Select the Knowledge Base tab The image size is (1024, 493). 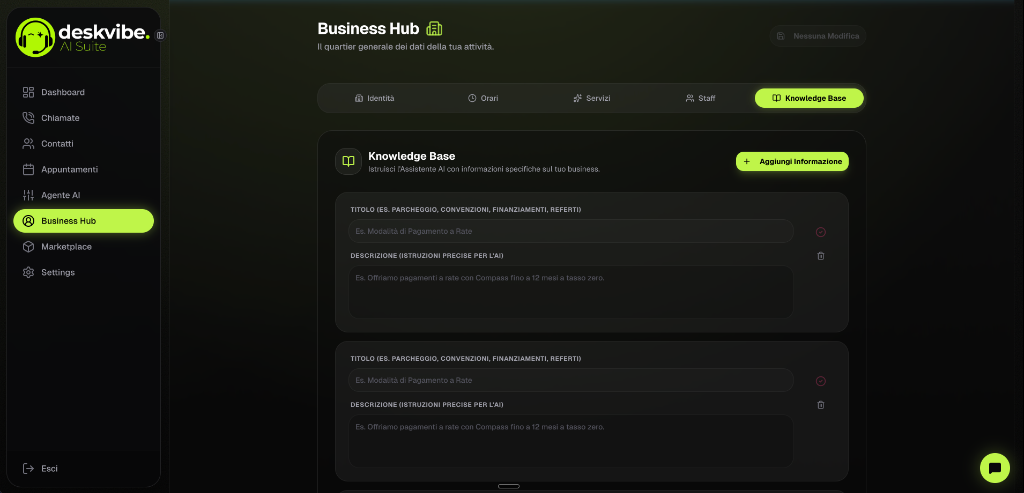point(809,99)
